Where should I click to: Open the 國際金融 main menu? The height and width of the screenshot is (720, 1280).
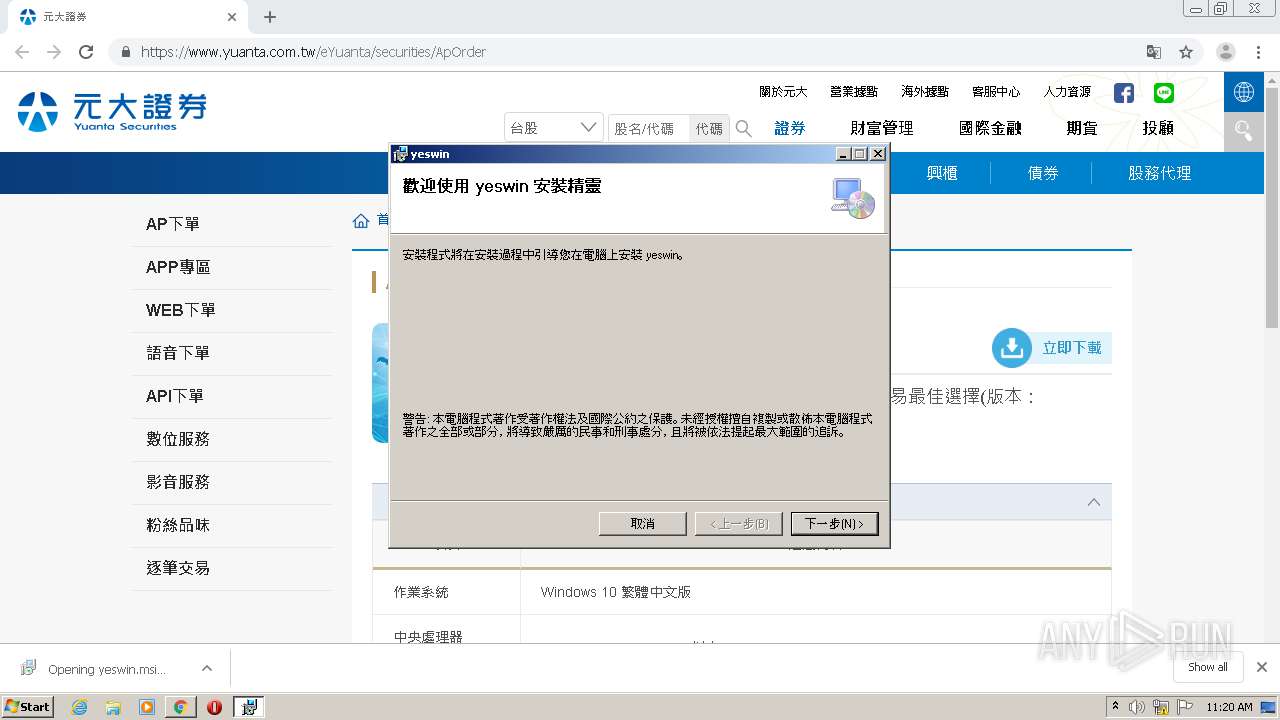990,128
